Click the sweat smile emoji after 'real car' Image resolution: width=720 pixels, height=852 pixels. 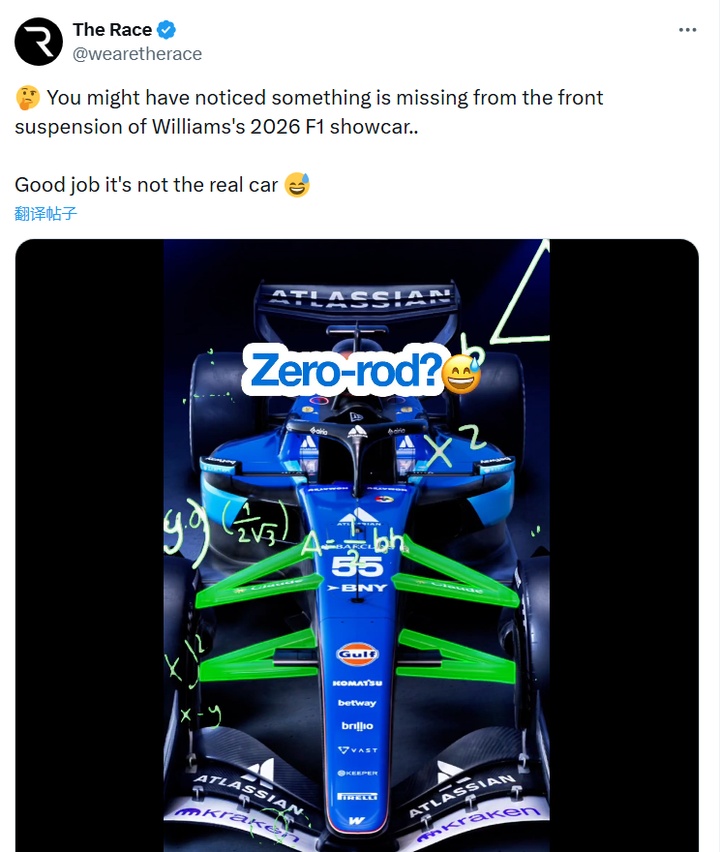[x=297, y=185]
